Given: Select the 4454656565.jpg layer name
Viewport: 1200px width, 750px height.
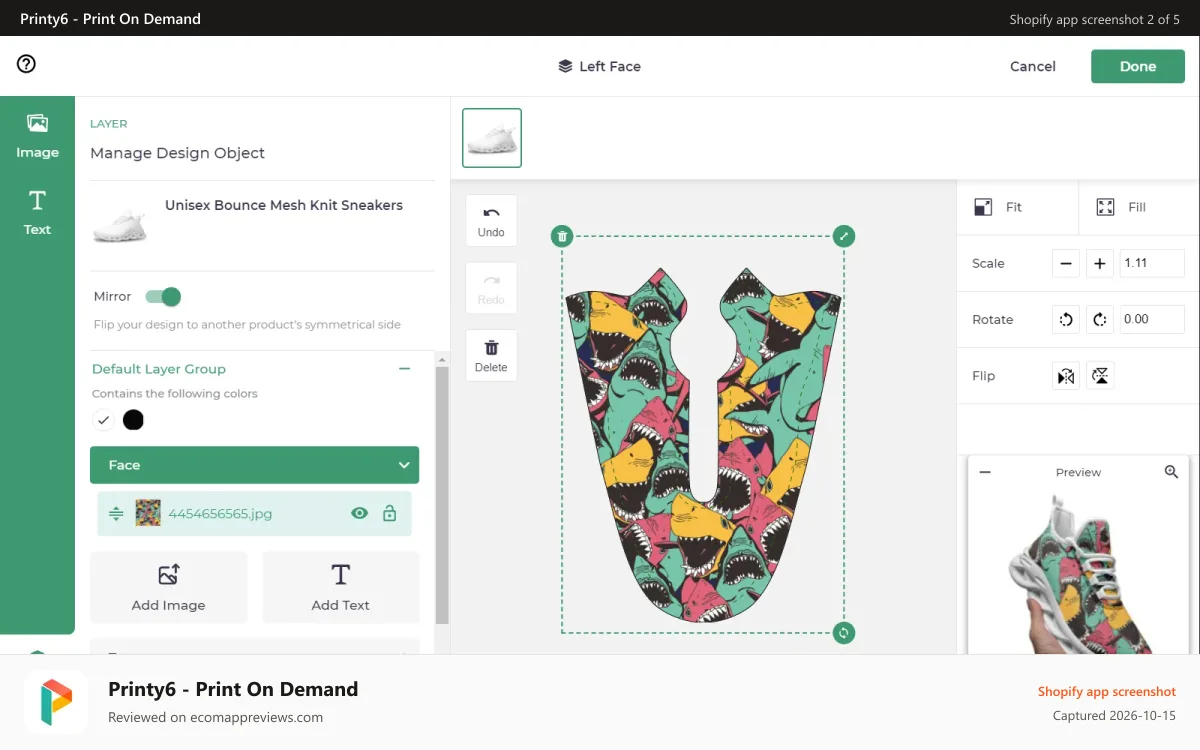Looking at the screenshot, I should tap(220, 514).
